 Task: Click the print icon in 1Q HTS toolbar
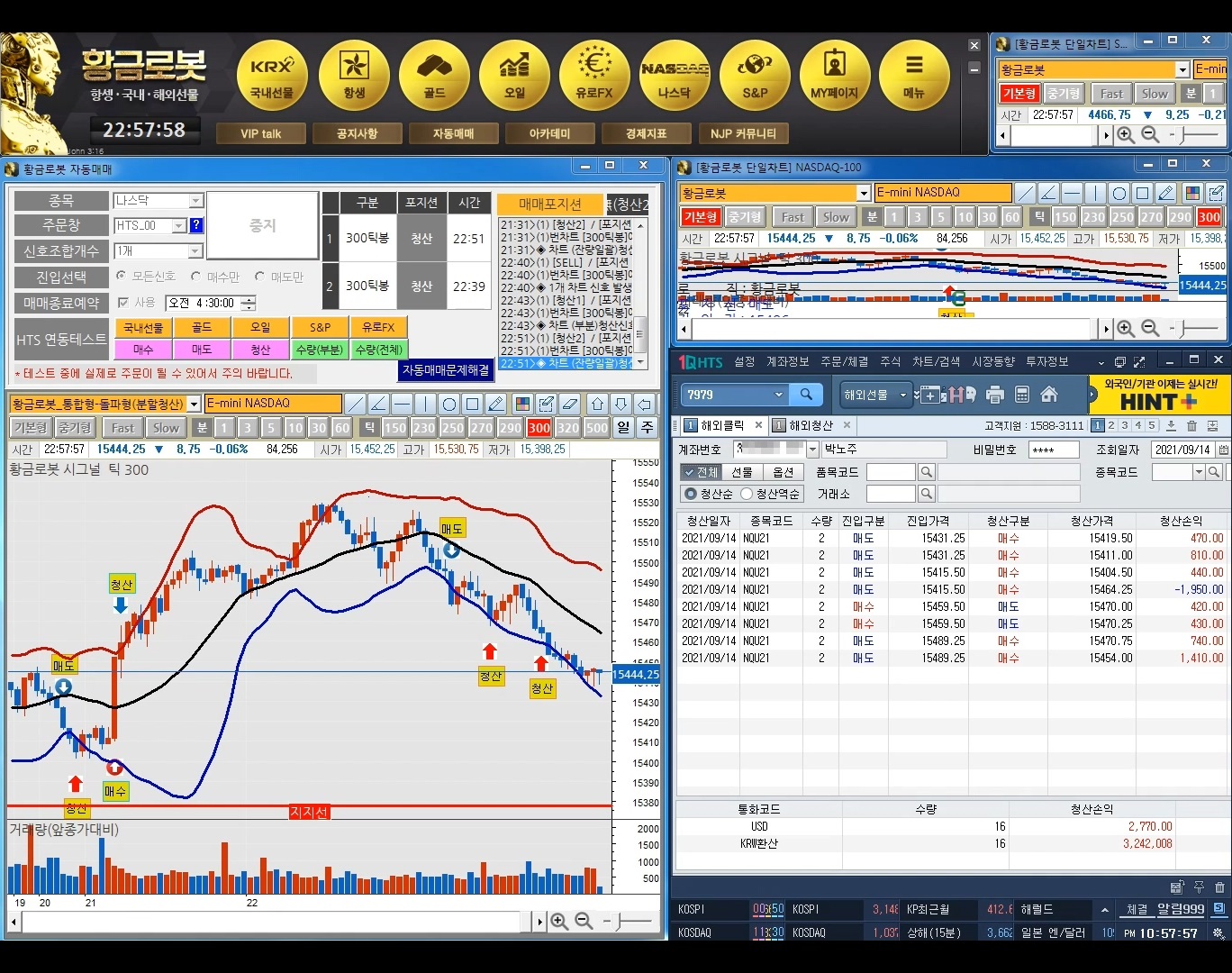coord(994,395)
